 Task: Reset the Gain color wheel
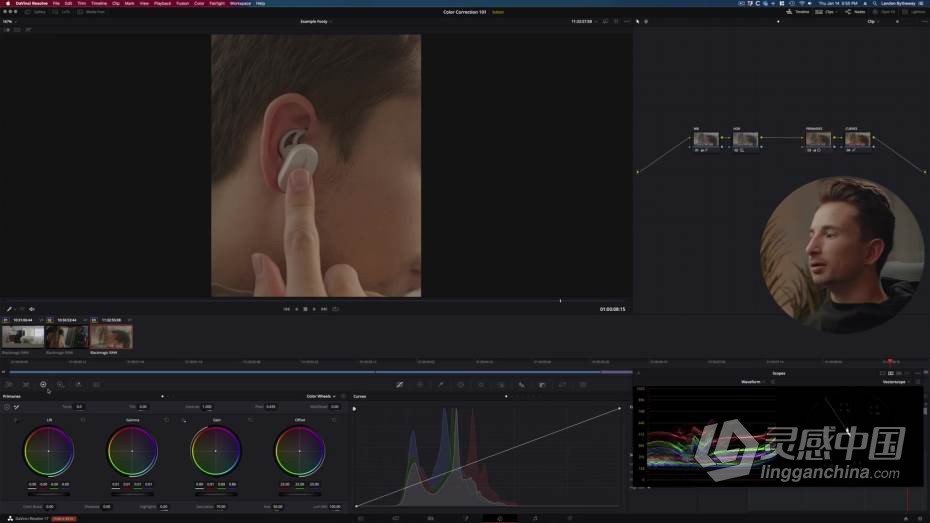[x=250, y=420]
